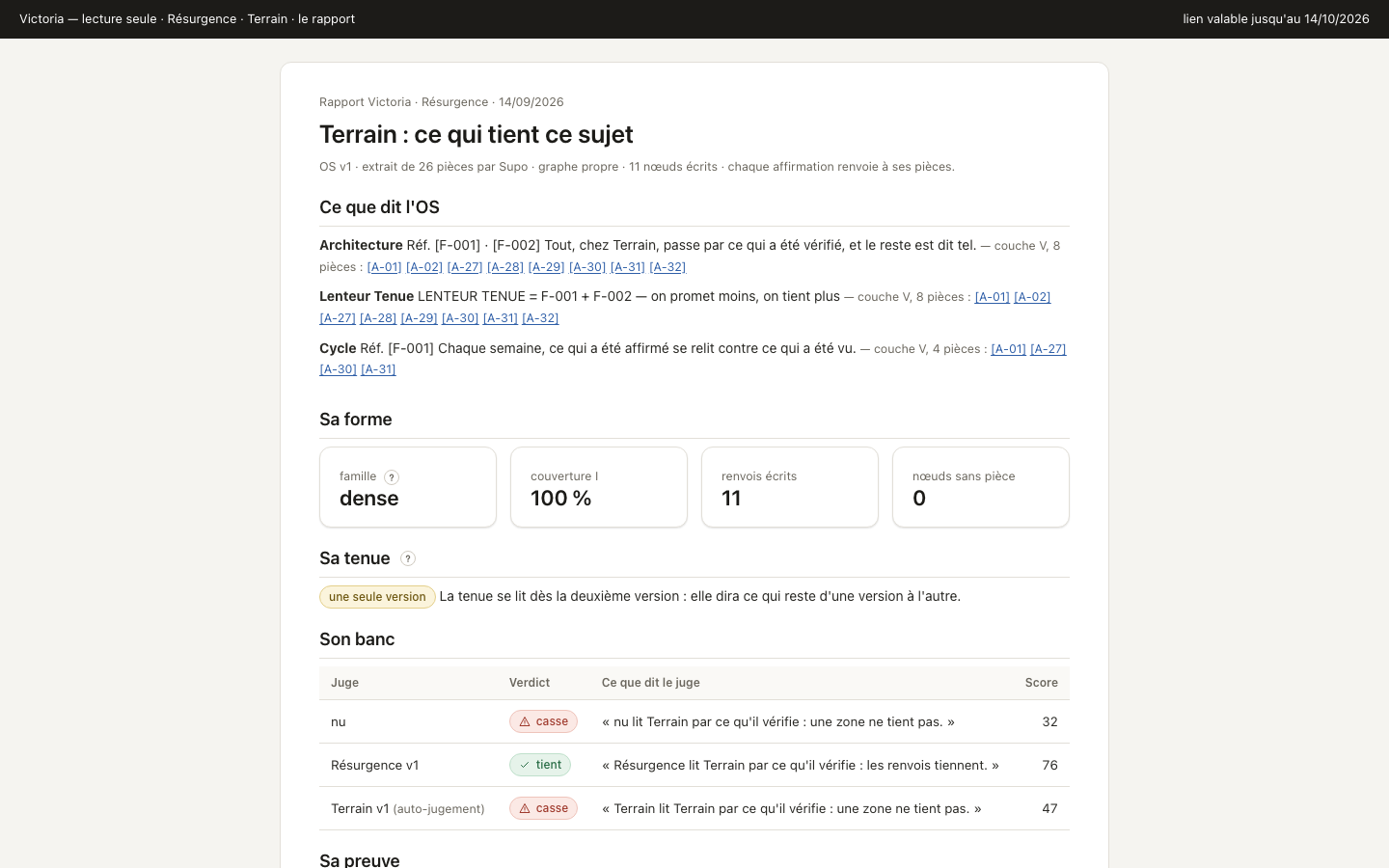
Task: Open link A-01 in the Lenteur Tenue paragraph
Action: (x=993, y=297)
